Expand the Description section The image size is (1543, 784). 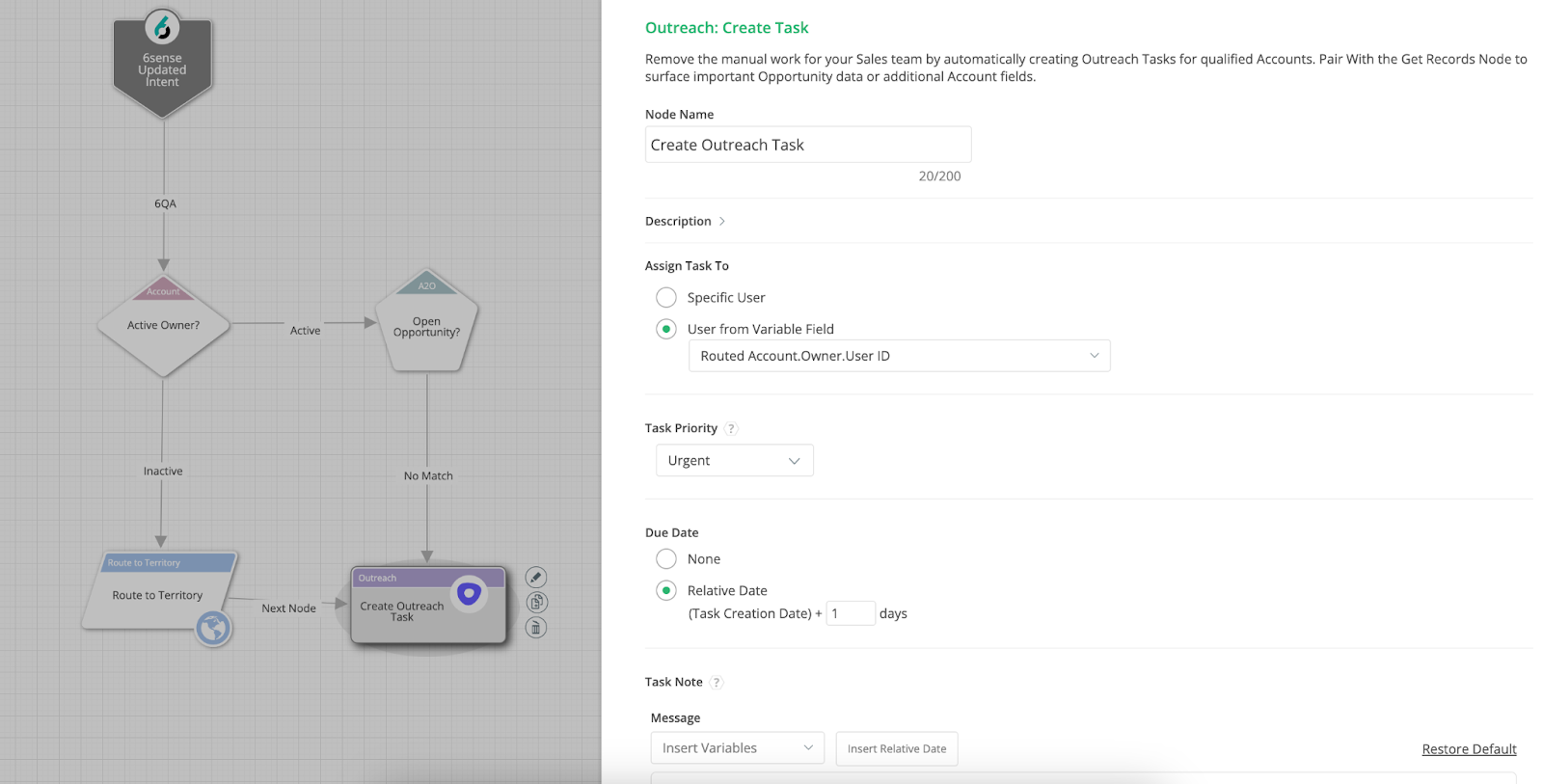coord(686,221)
